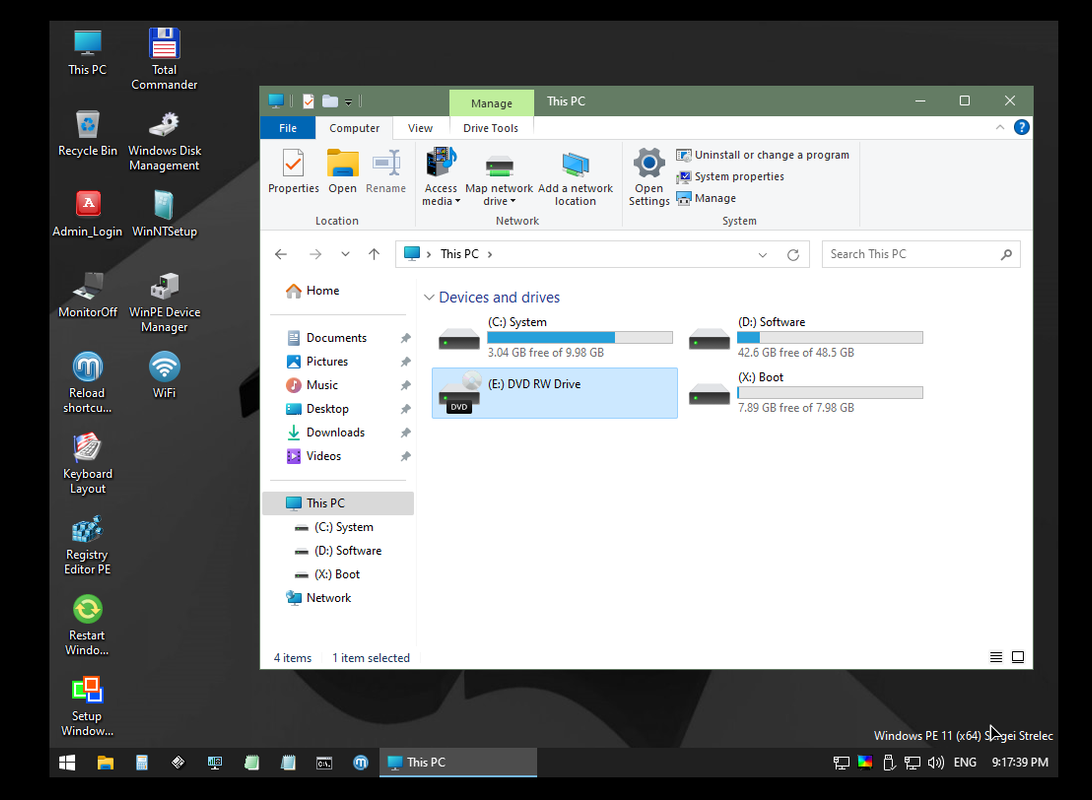
Task: Customize Quick Access Toolbar dropdown
Action: click(348, 102)
